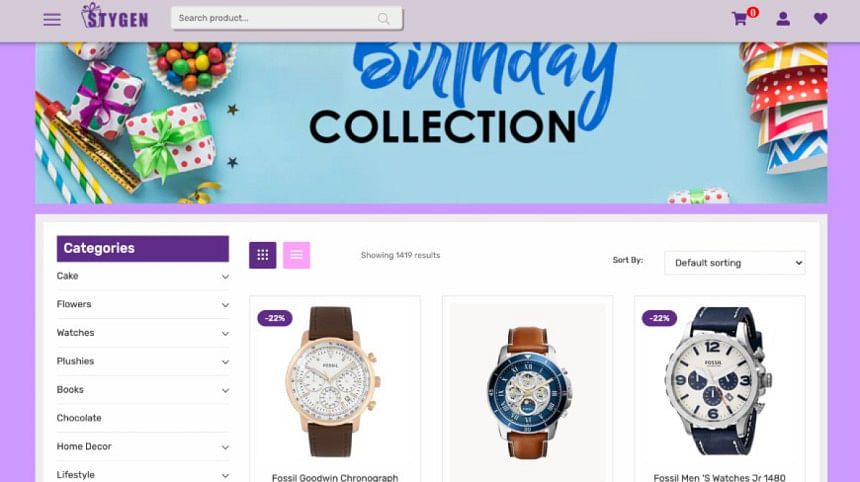The image size is (860, 482).
Task: Expand the Plushies category chevron
Action: [x=225, y=362]
